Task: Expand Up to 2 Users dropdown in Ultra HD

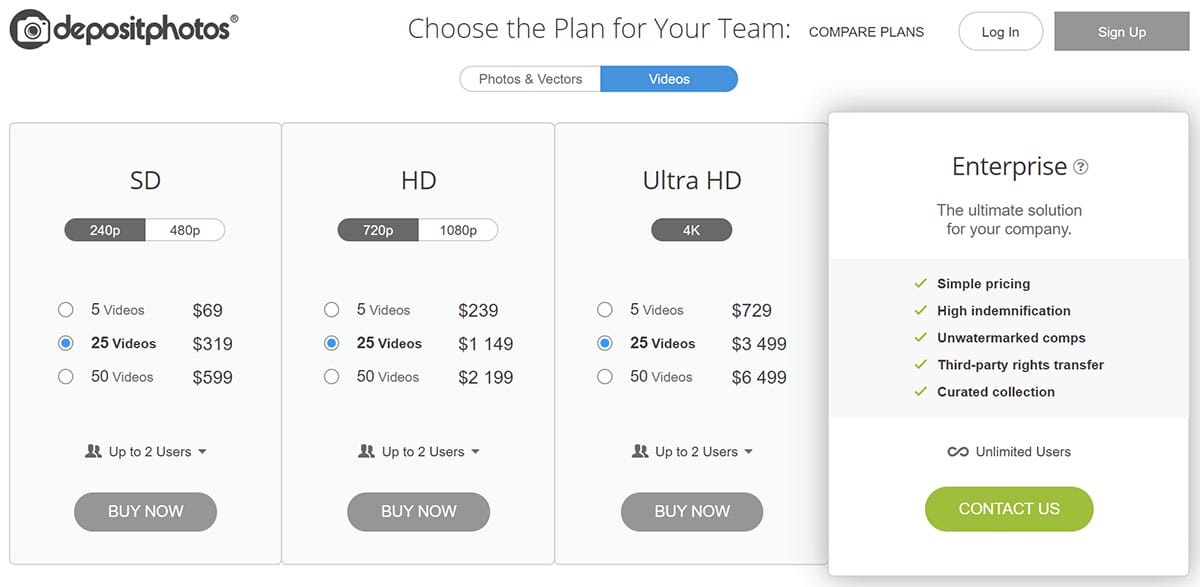Action: click(x=748, y=452)
